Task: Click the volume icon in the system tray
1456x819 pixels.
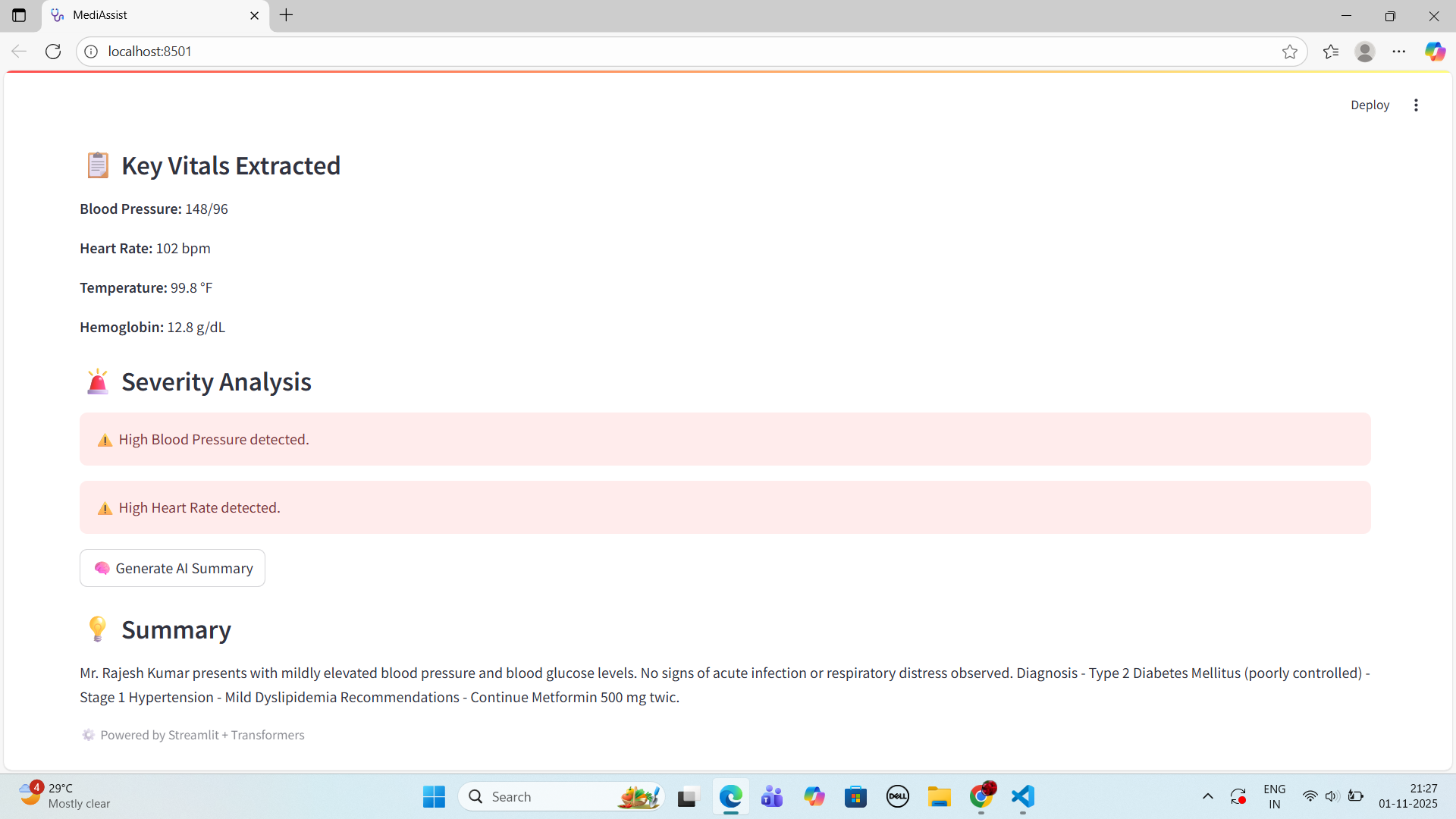Action: (x=1332, y=796)
